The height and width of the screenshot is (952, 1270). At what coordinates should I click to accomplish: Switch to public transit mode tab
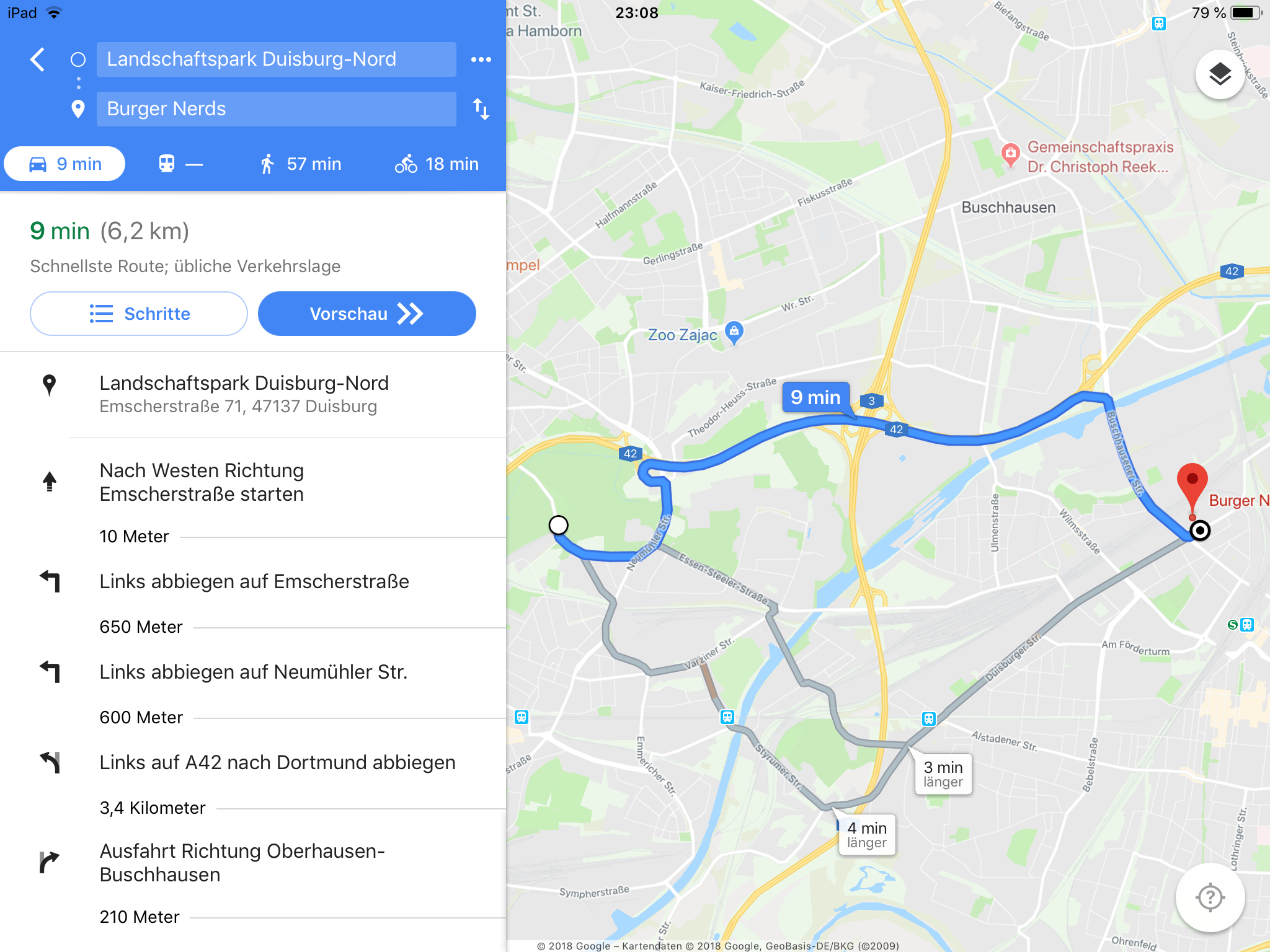pyautogui.click(x=180, y=164)
